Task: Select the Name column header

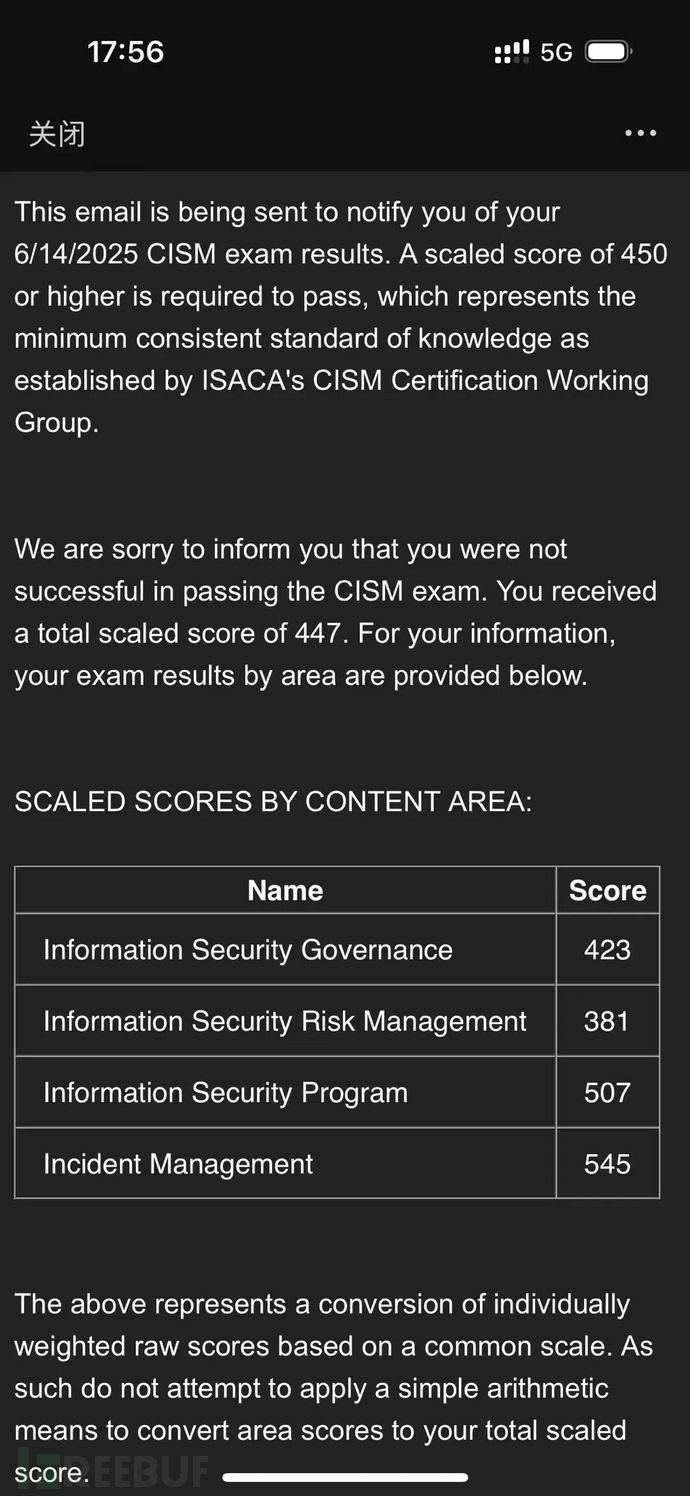Action: 285,890
